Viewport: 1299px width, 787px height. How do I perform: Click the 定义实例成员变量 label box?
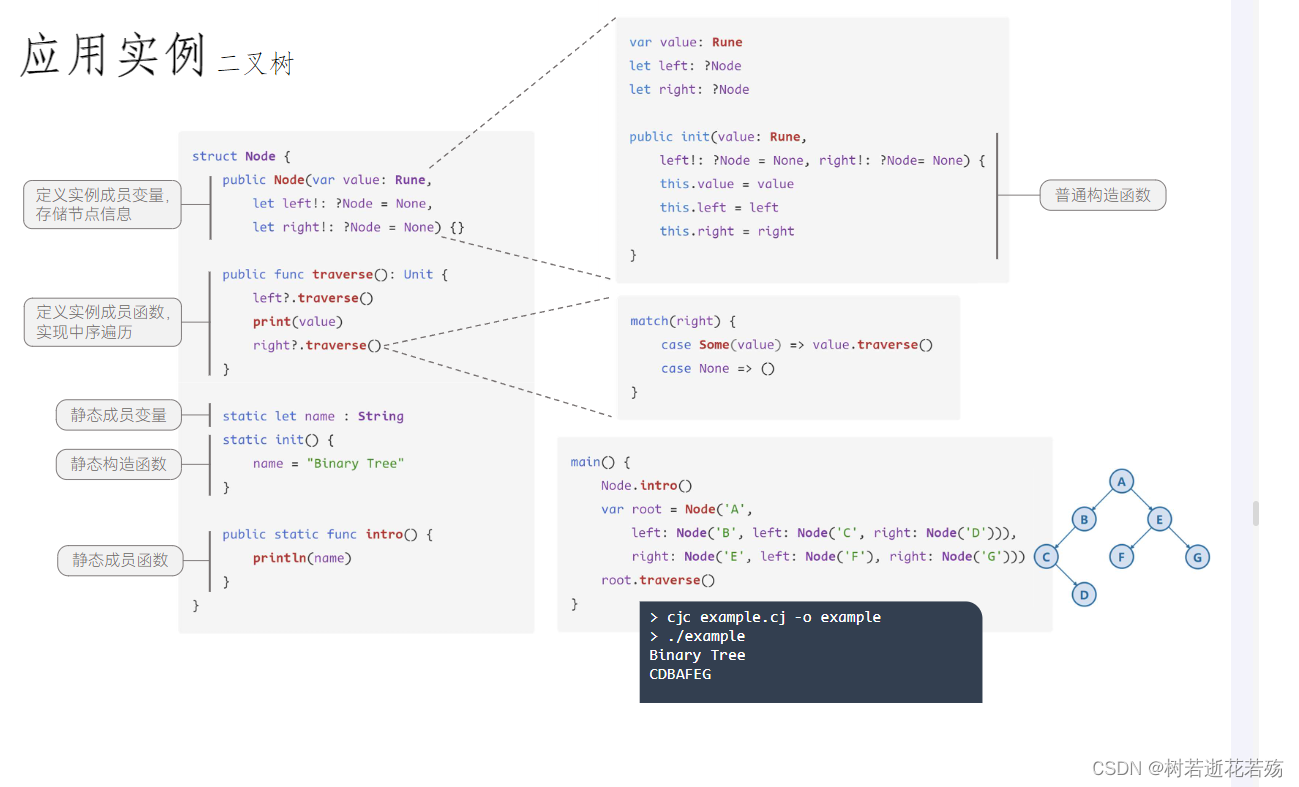[x=103, y=204]
